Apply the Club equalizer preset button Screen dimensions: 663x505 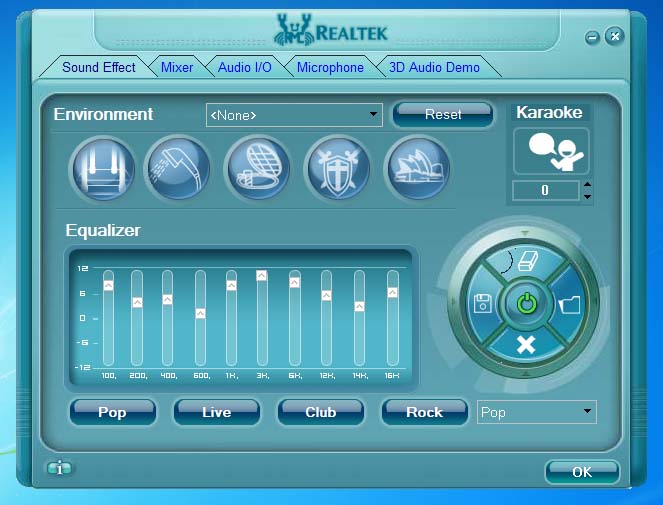(321, 412)
